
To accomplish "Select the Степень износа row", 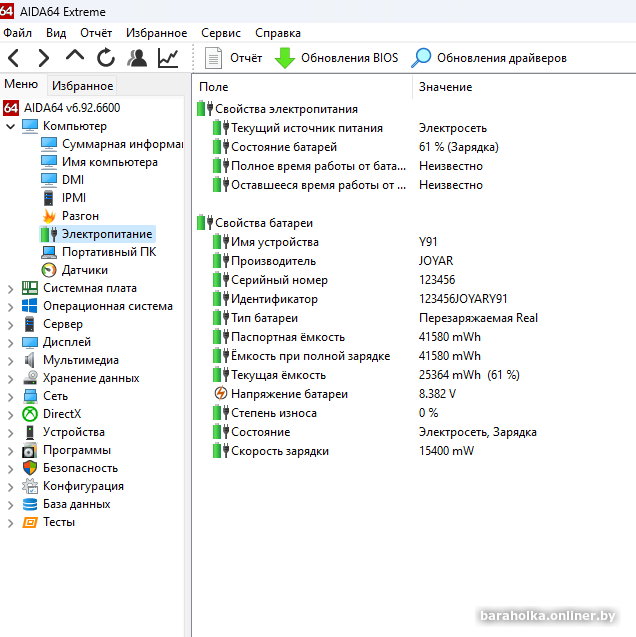I will pyautogui.click(x=274, y=413).
